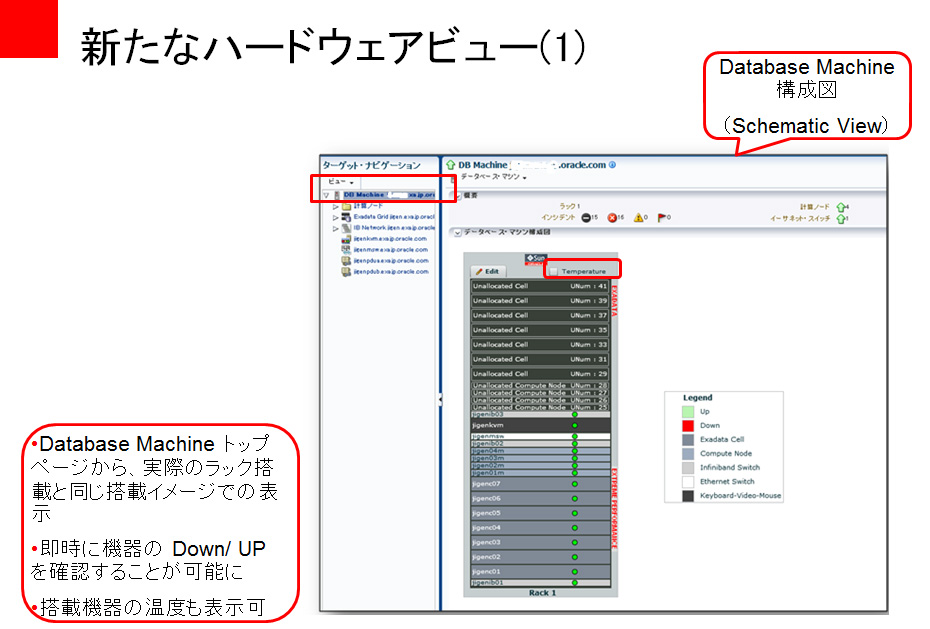Select the jigenib02 switch row
Viewport: 930px width, 629px height.
click(x=540, y=443)
